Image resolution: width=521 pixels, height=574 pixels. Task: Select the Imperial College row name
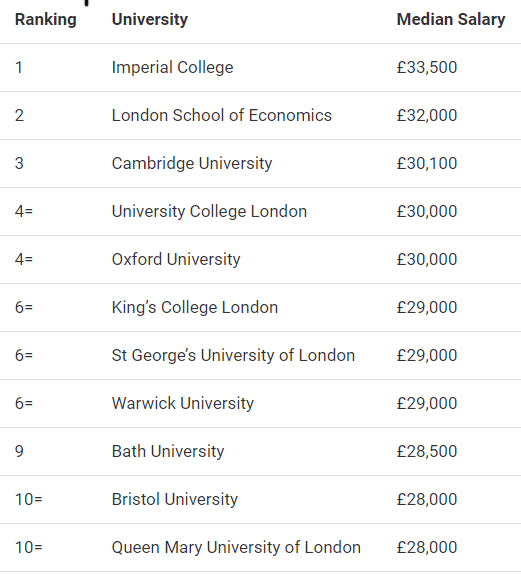pyautogui.click(x=172, y=67)
